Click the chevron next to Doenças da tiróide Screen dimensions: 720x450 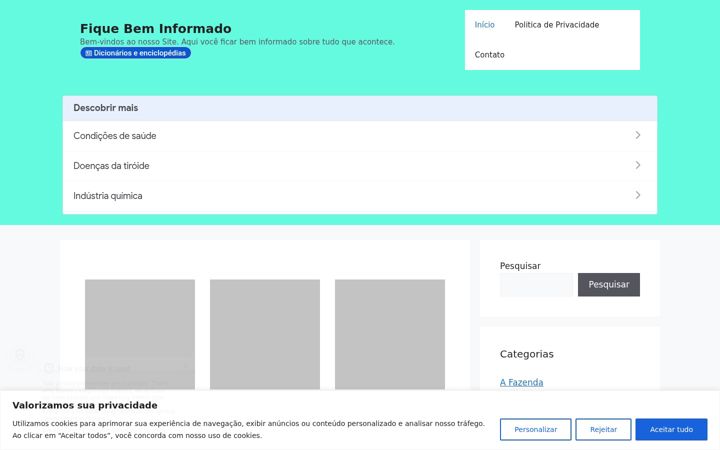pos(638,165)
